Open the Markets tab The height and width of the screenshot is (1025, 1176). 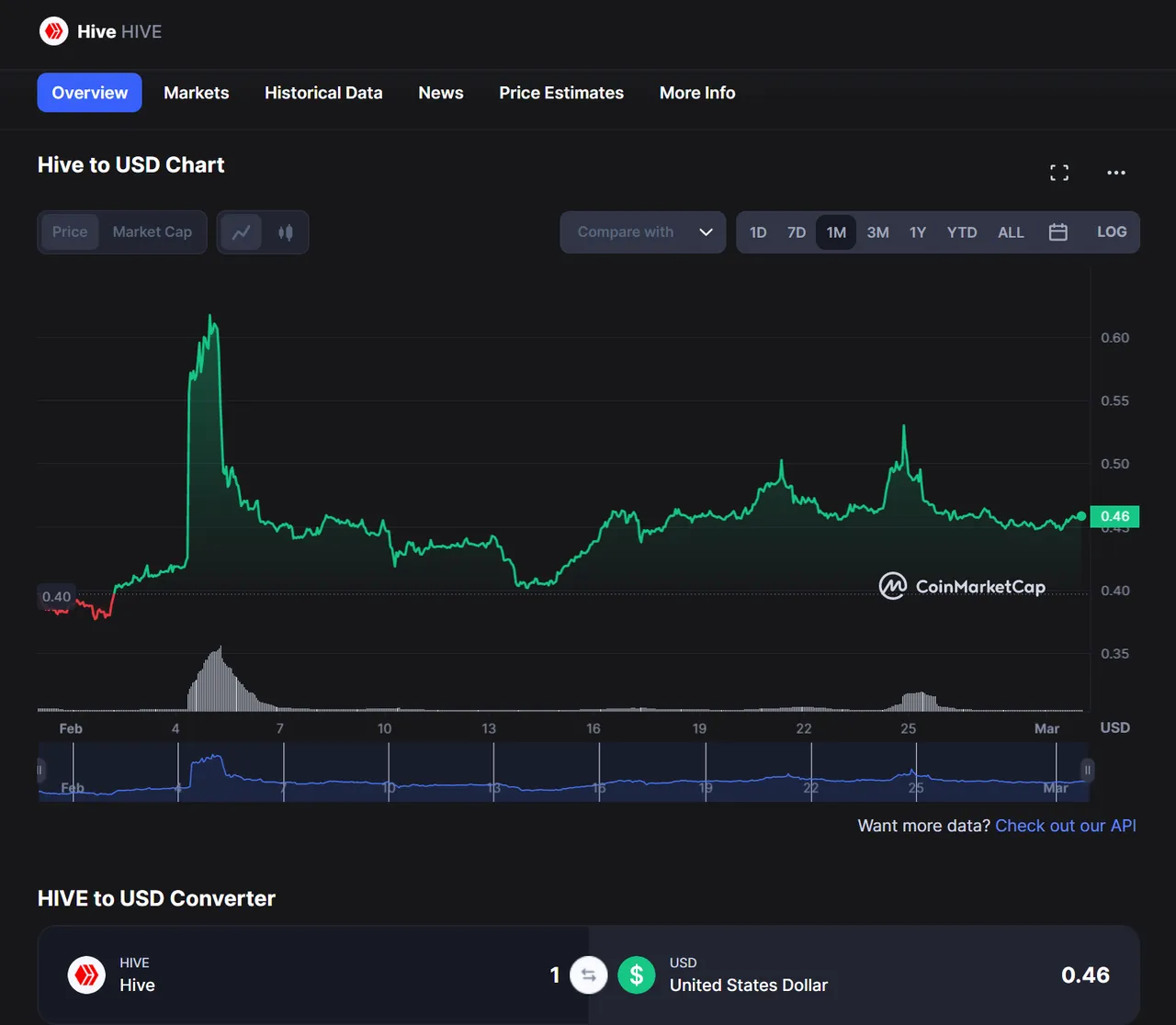(x=197, y=93)
